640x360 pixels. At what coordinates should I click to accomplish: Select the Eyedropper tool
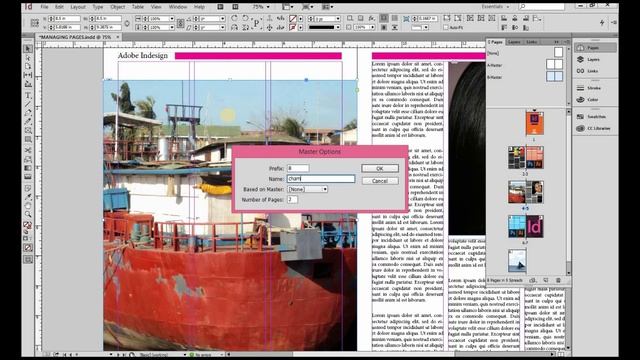(x=28, y=197)
